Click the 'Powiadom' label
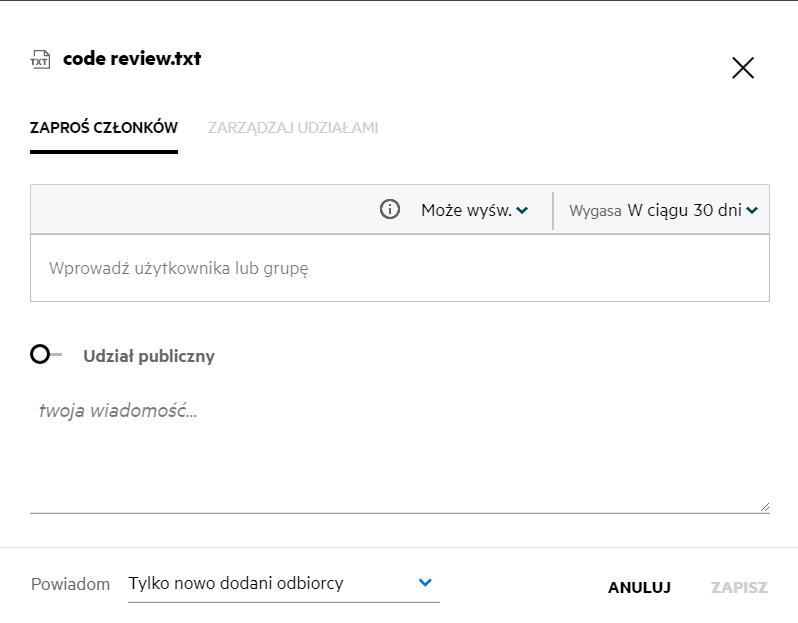The height and width of the screenshot is (623, 798). point(70,584)
